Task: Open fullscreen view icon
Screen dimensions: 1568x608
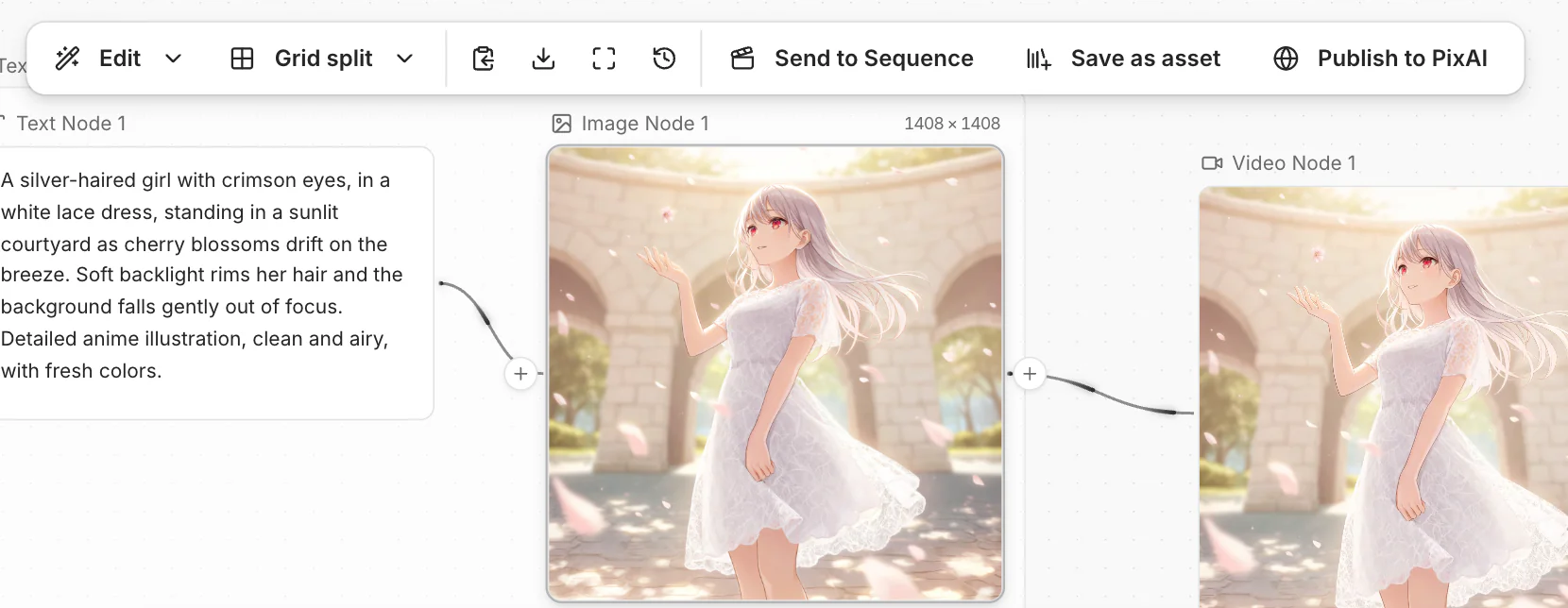Action: (x=604, y=59)
